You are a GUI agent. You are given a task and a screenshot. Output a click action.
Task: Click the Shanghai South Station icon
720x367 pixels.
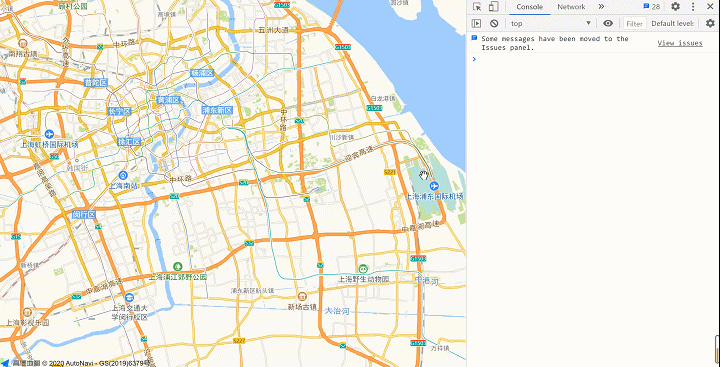123,175
